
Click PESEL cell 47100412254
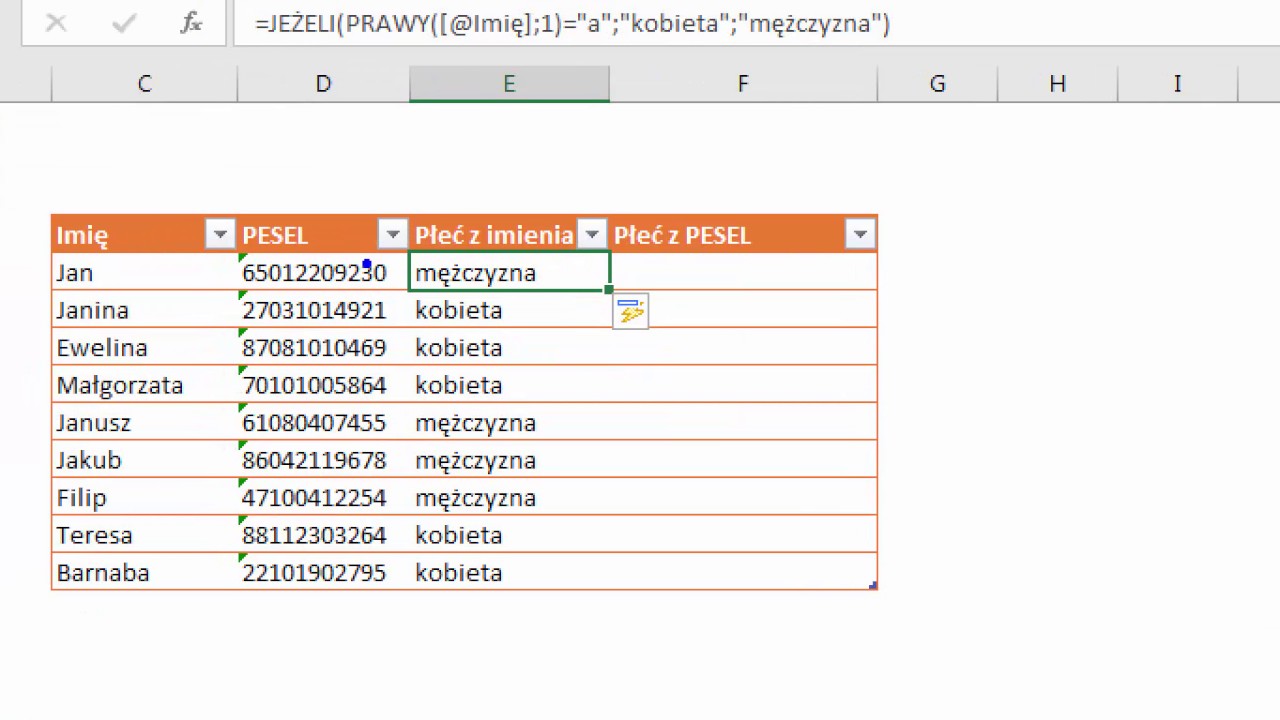coord(324,497)
